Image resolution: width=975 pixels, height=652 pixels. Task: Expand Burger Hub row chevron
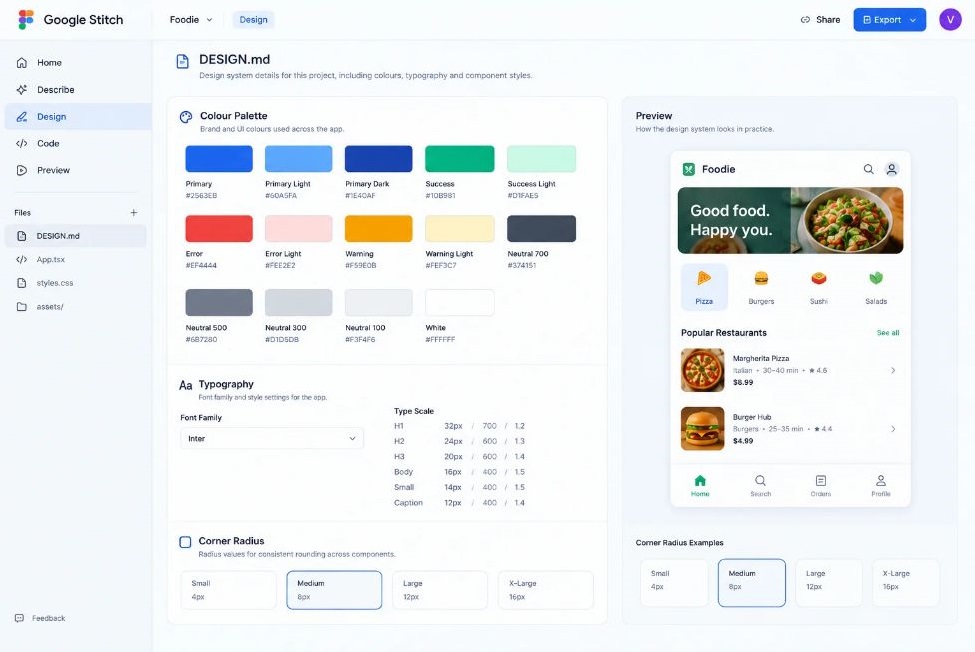pyautogui.click(x=893, y=429)
